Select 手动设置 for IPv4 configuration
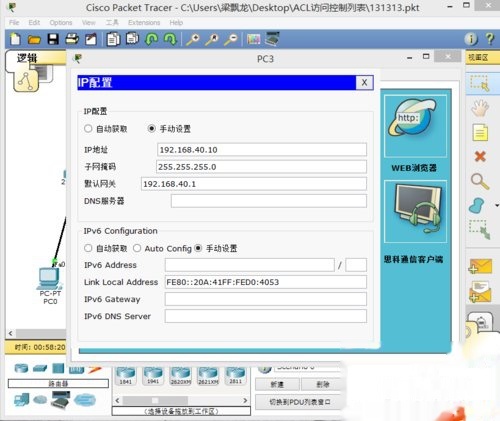500x421 pixels. (x=151, y=129)
